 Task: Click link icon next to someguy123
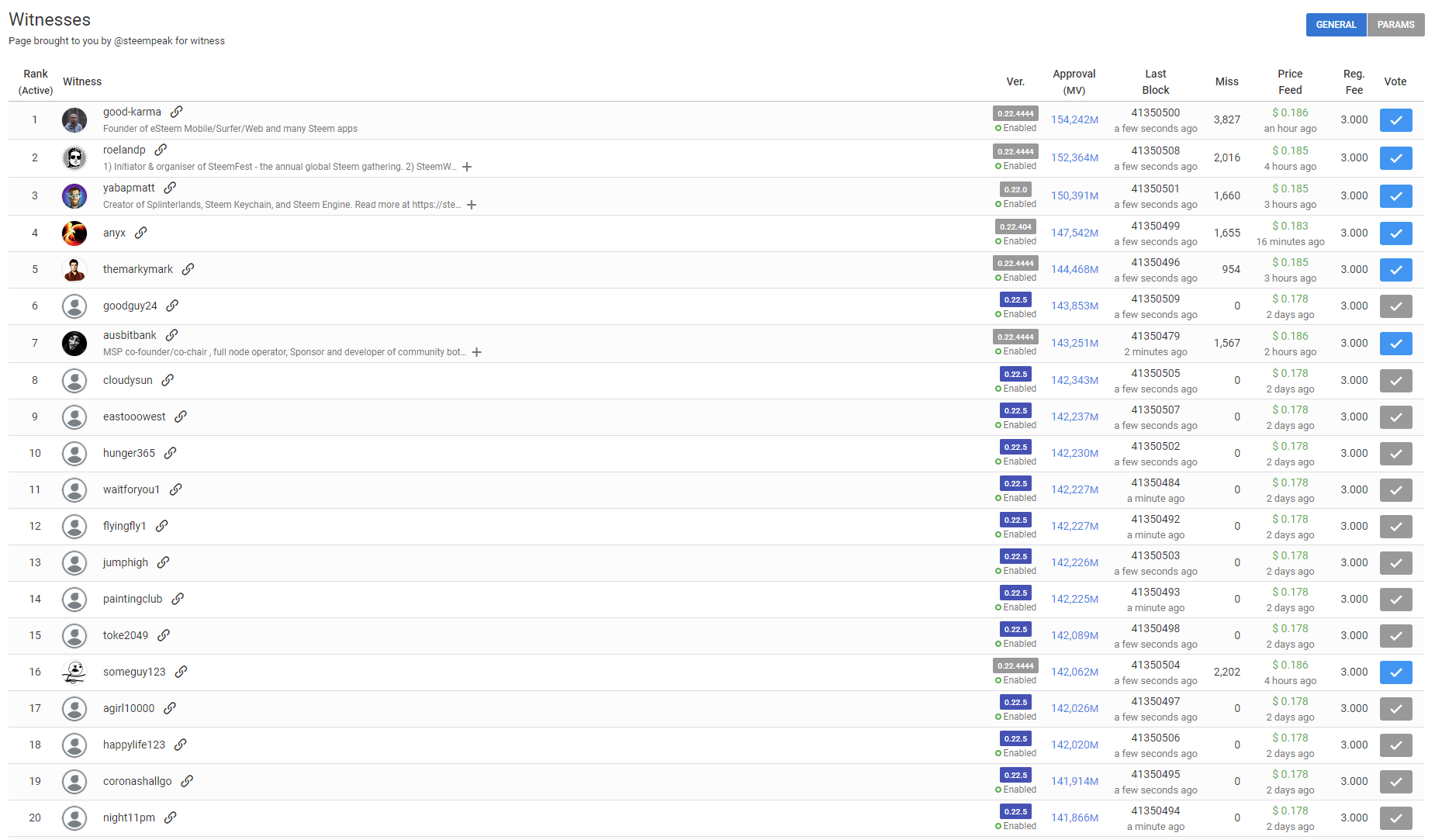[x=181, y=672]
